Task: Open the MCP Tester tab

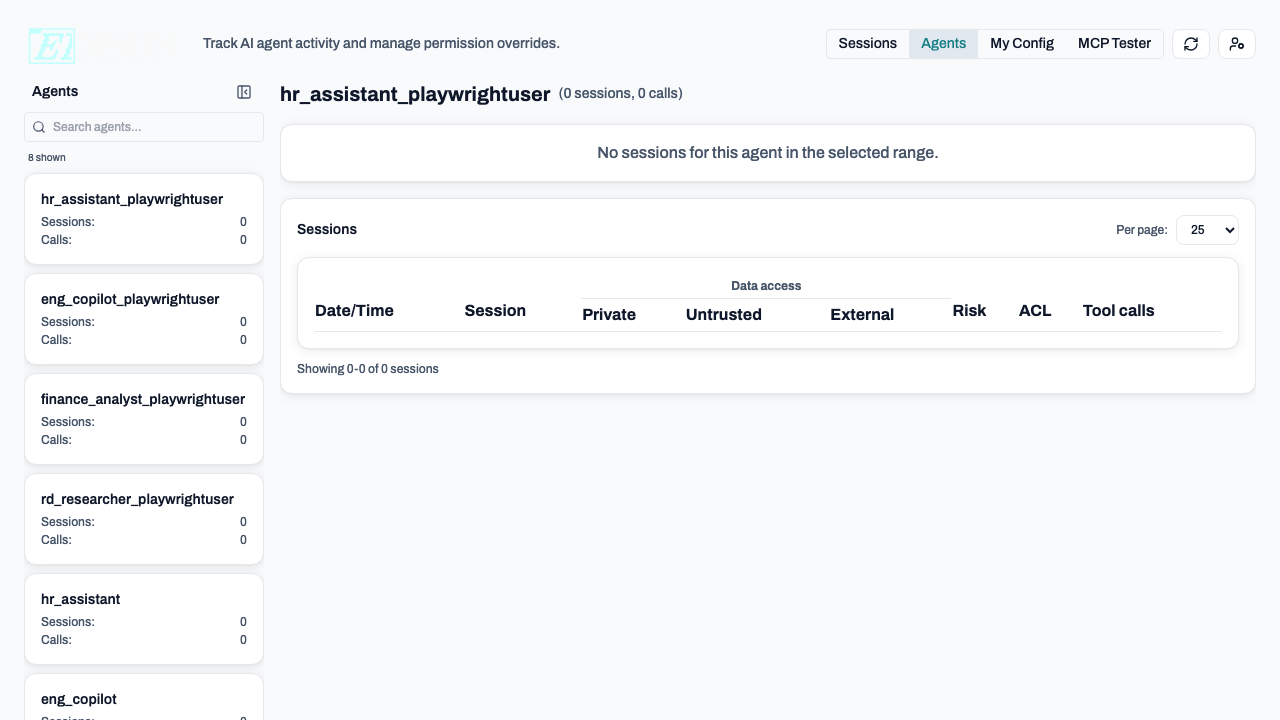Action: (x=1114, y=44)
